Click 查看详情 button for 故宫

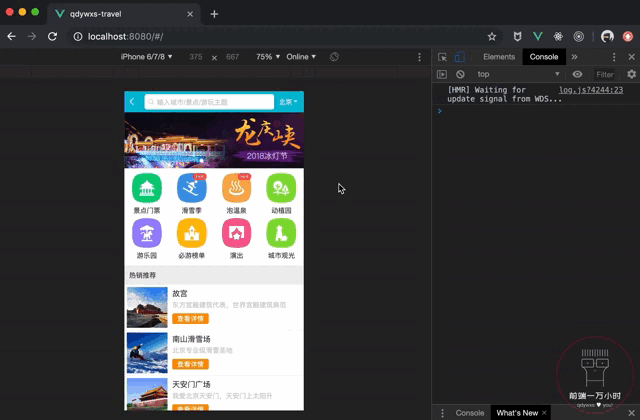click(190, 319)
